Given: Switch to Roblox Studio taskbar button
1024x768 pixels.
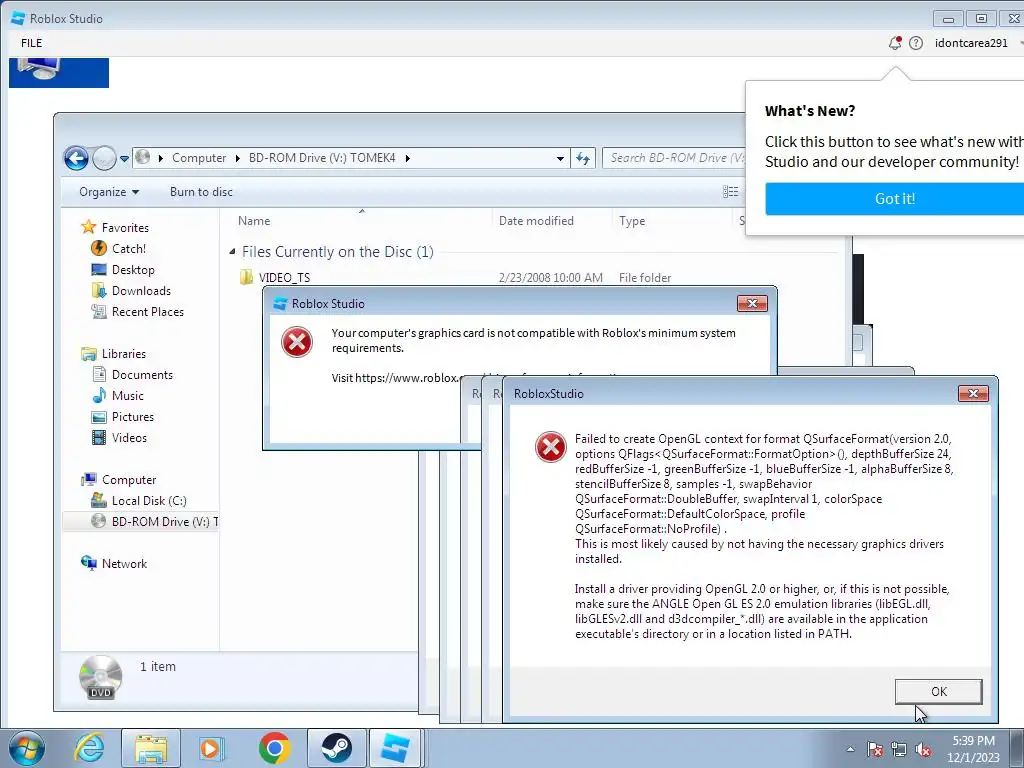Looking at the screenshot, I should [x=396, y=748].
